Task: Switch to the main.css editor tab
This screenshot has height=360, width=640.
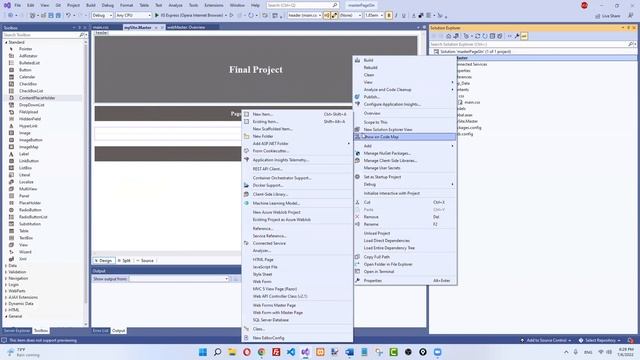Action: (101, 27)
